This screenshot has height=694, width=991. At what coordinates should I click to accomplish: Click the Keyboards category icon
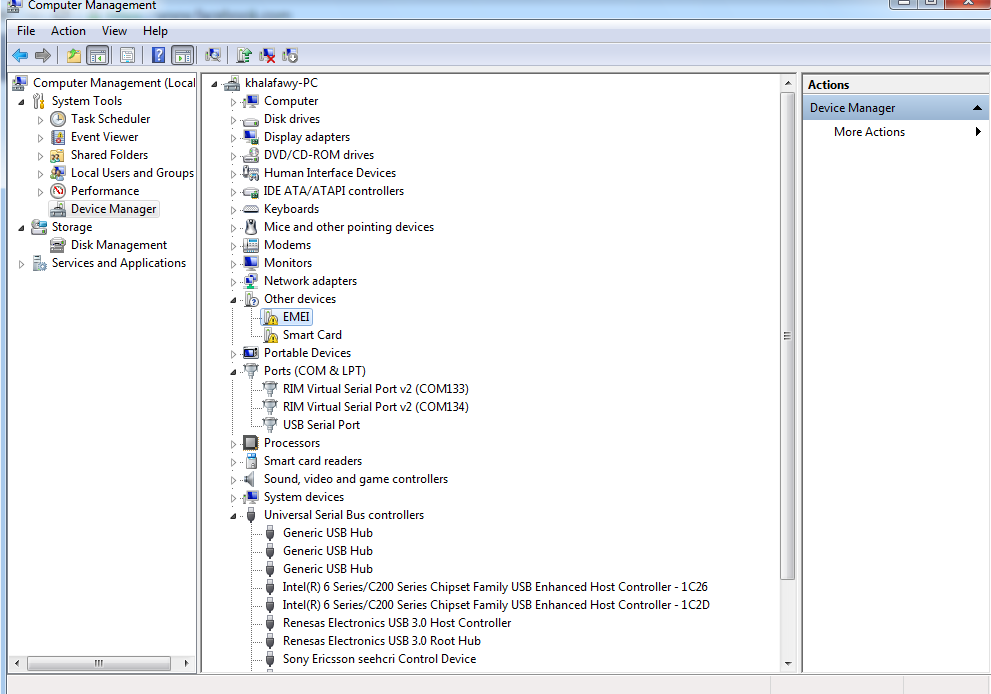point(251,209)
